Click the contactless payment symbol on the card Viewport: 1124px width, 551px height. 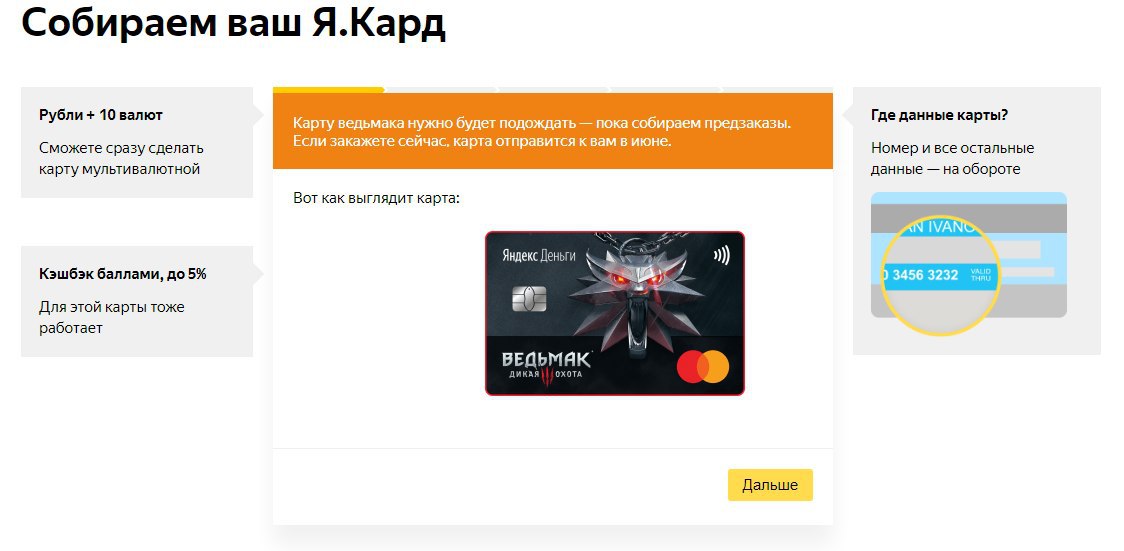tap(722, 255)
